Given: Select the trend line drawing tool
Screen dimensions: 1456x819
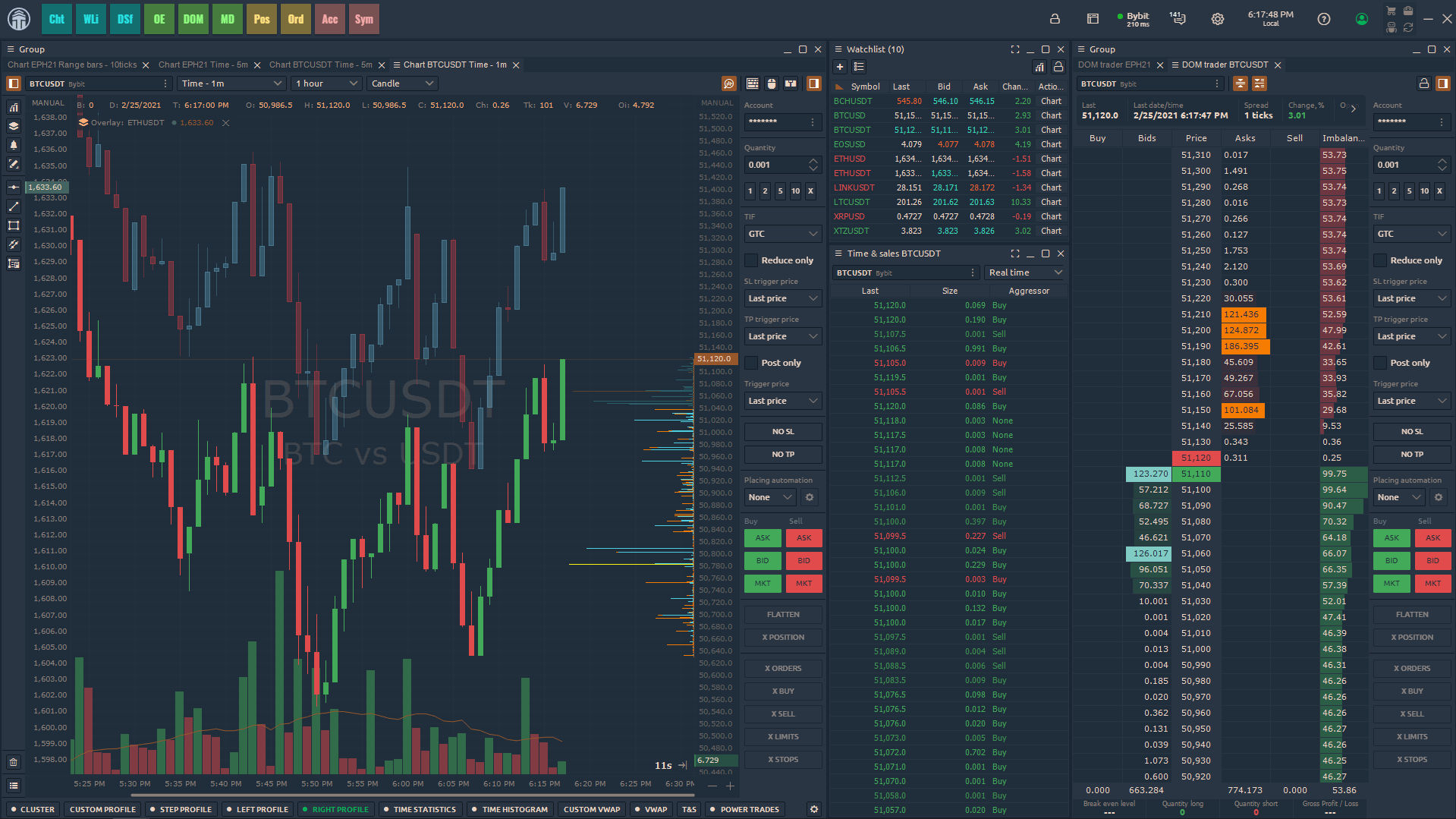Looking at the screenshot, I should click(x=14, y=206).
